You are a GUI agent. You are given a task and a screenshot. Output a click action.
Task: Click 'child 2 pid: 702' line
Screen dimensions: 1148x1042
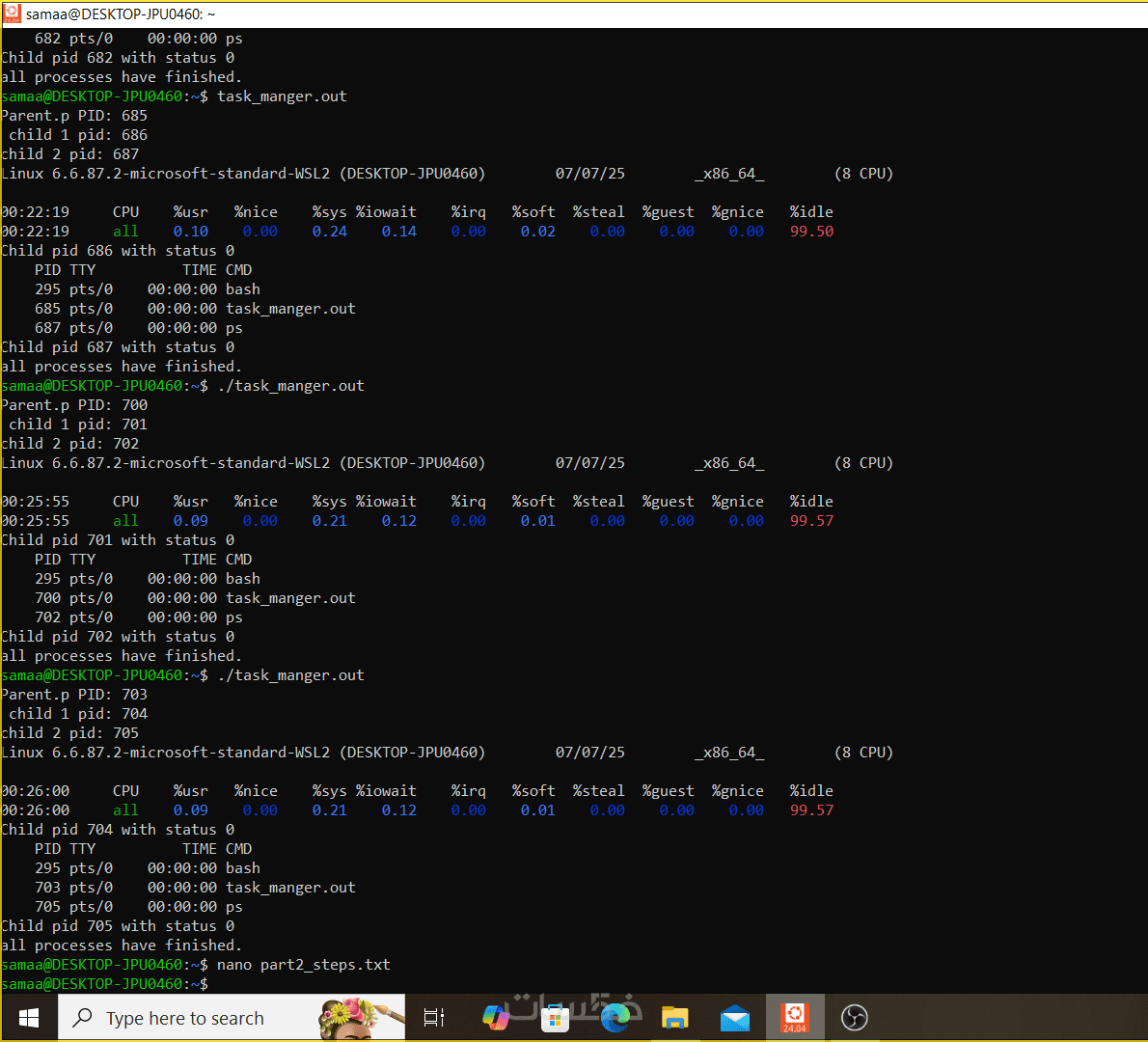(x=69, y=444)
